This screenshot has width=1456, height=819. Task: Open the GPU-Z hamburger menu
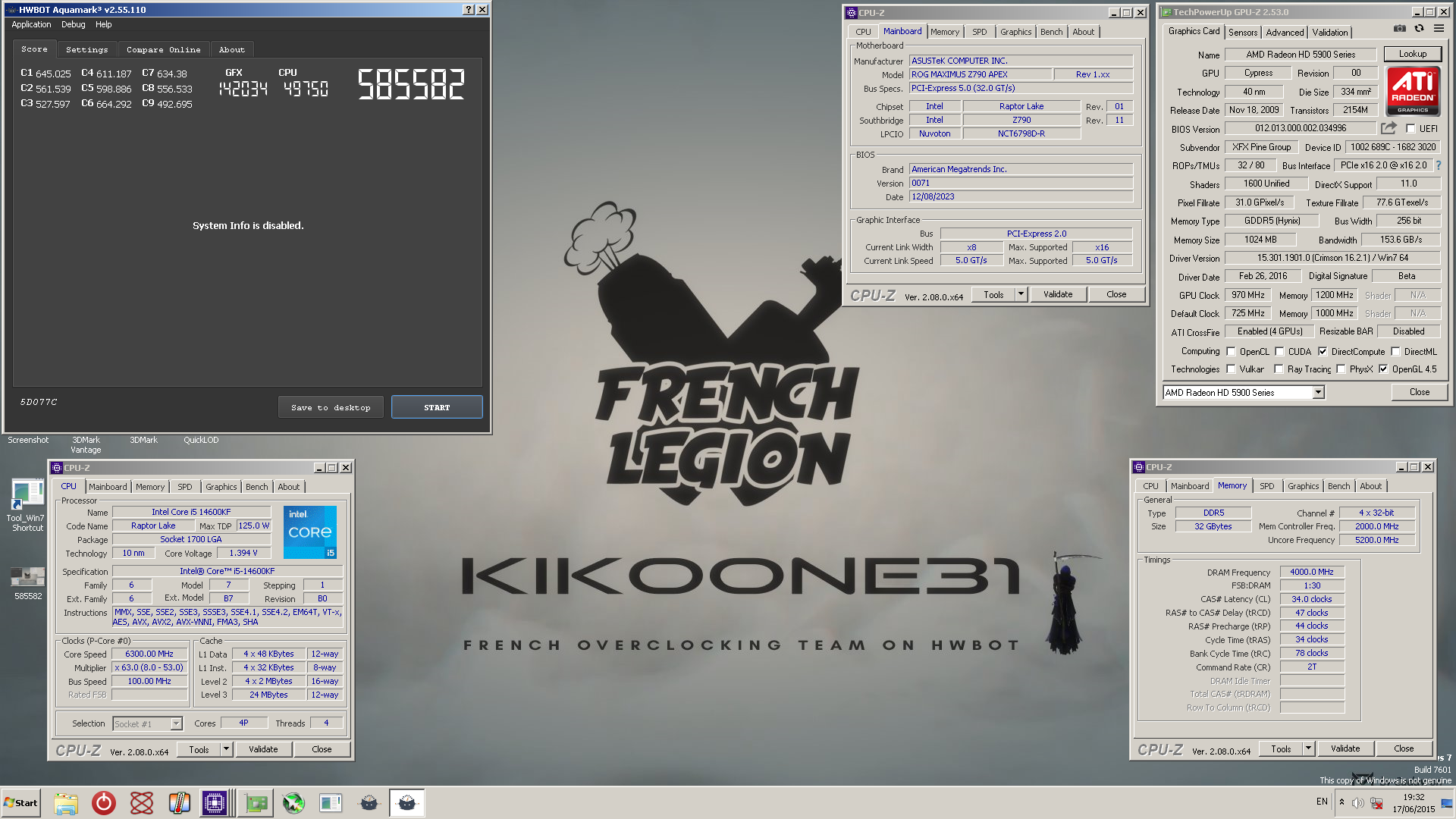coord(1439,29)
